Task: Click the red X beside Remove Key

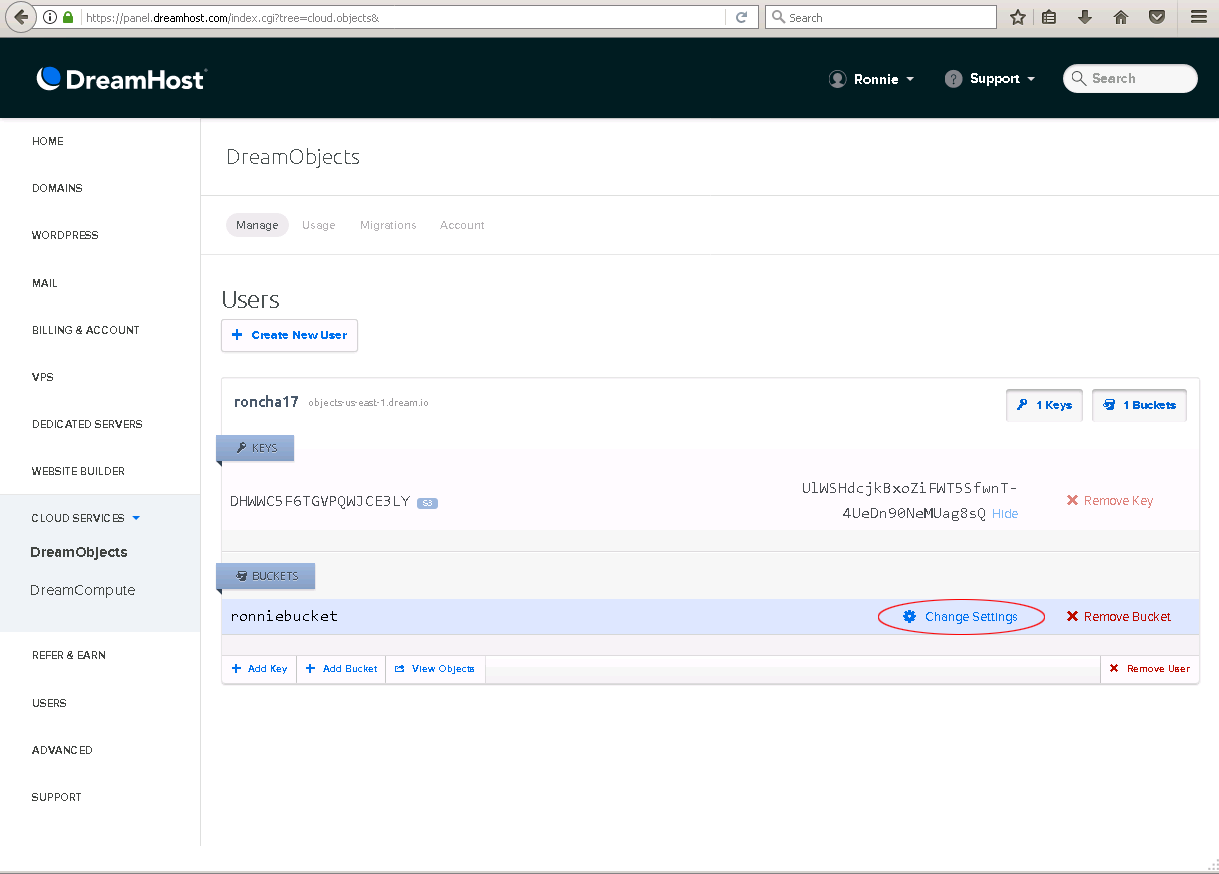Action: point(1072,500)
